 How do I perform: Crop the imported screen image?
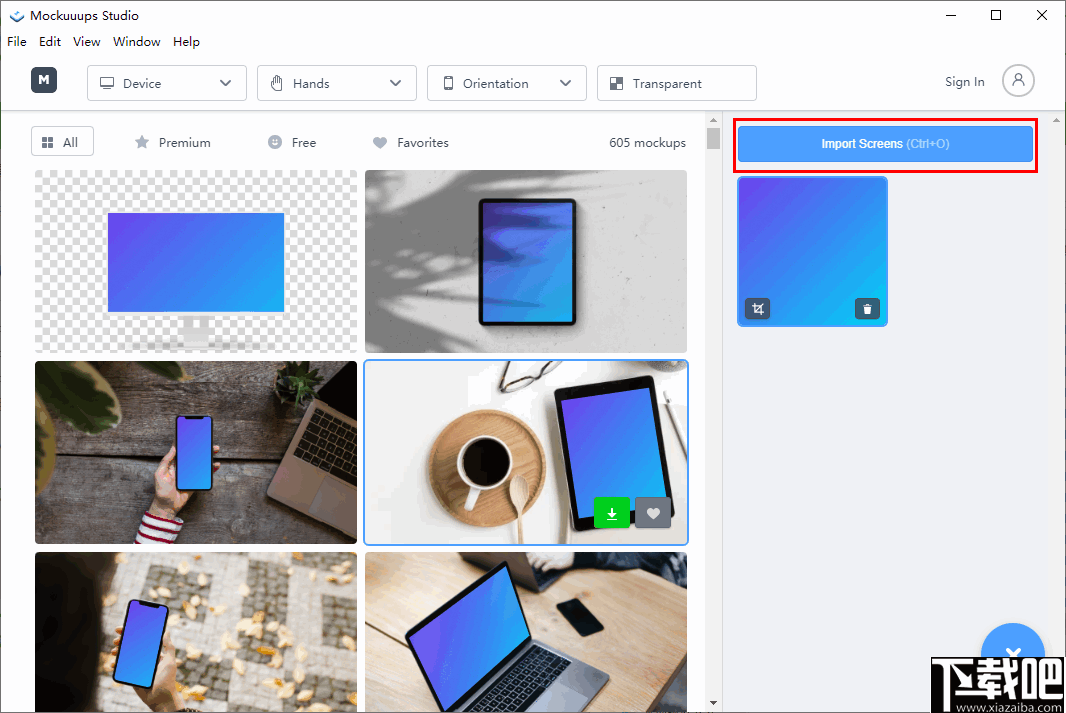click(757, 308)
